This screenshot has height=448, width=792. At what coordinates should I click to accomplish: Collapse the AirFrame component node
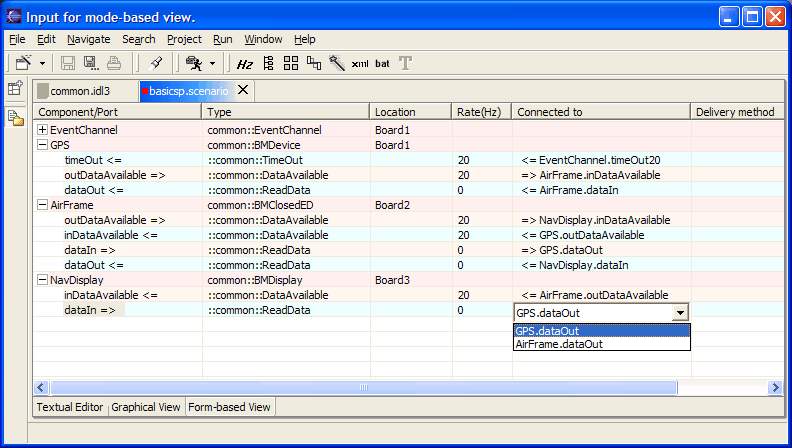point(42,205)
